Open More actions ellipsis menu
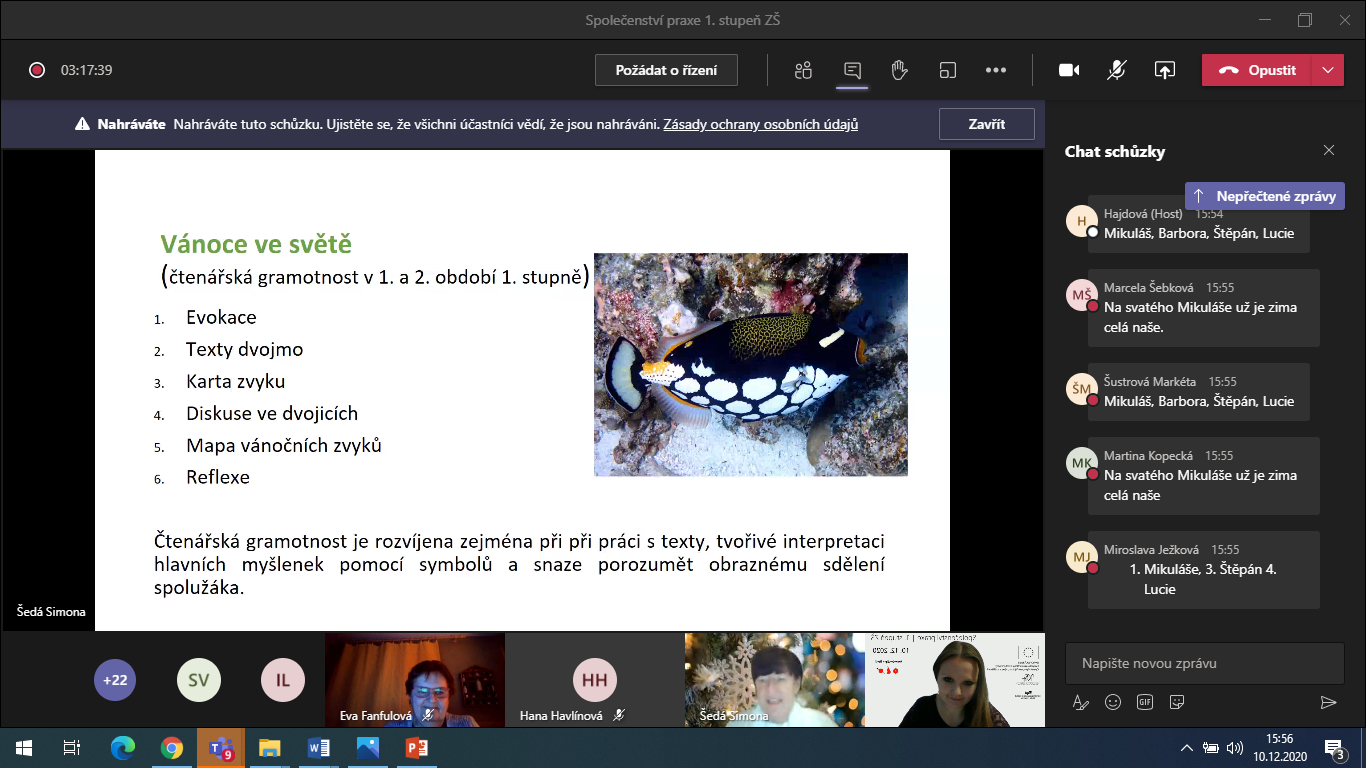Screen dimensions: 1366x768 pyautogui.click(x=995, y=70)
